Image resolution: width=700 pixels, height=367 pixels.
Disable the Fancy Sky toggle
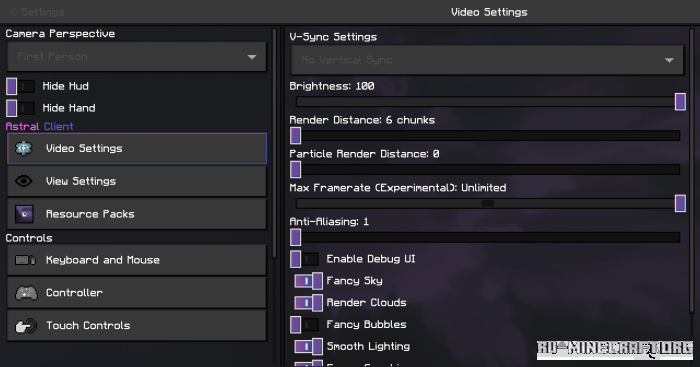[x=308, y=281]
